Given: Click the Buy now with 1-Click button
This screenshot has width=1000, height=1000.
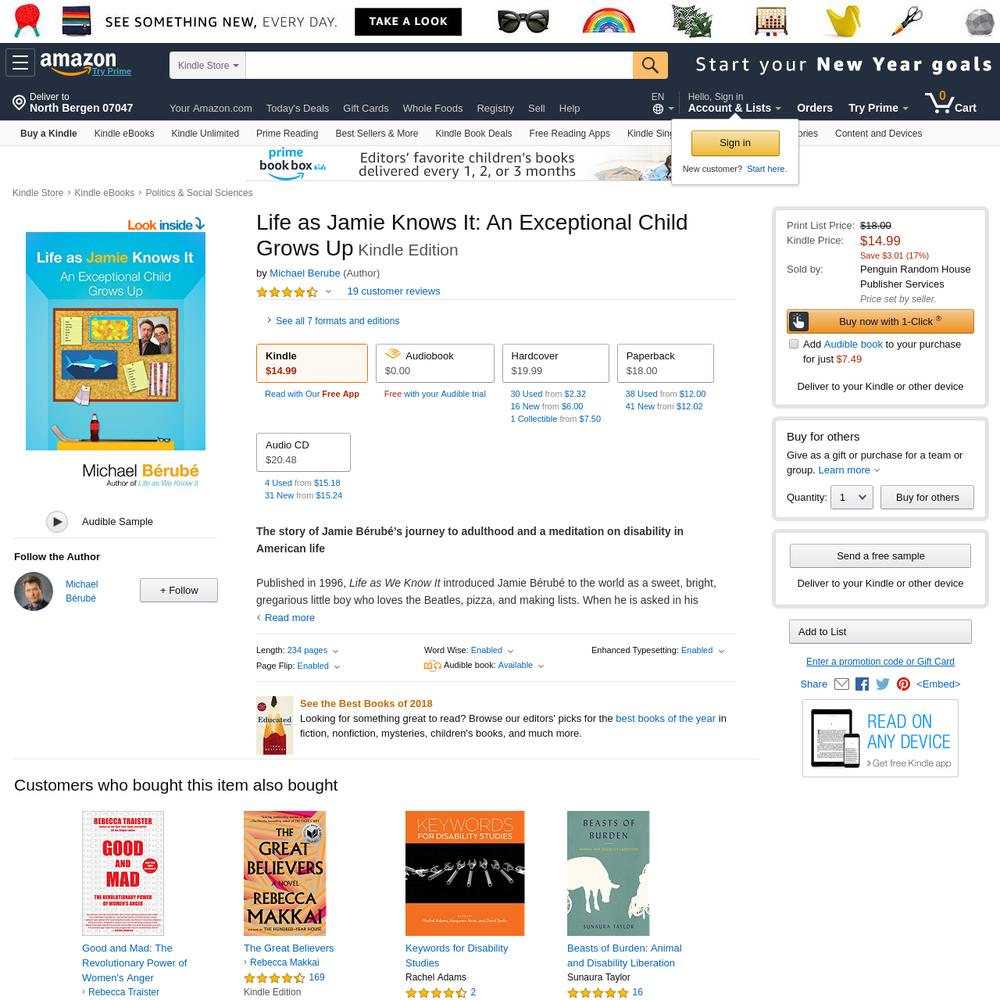Looking at the screenshot, I should click(x=880, y=321).
